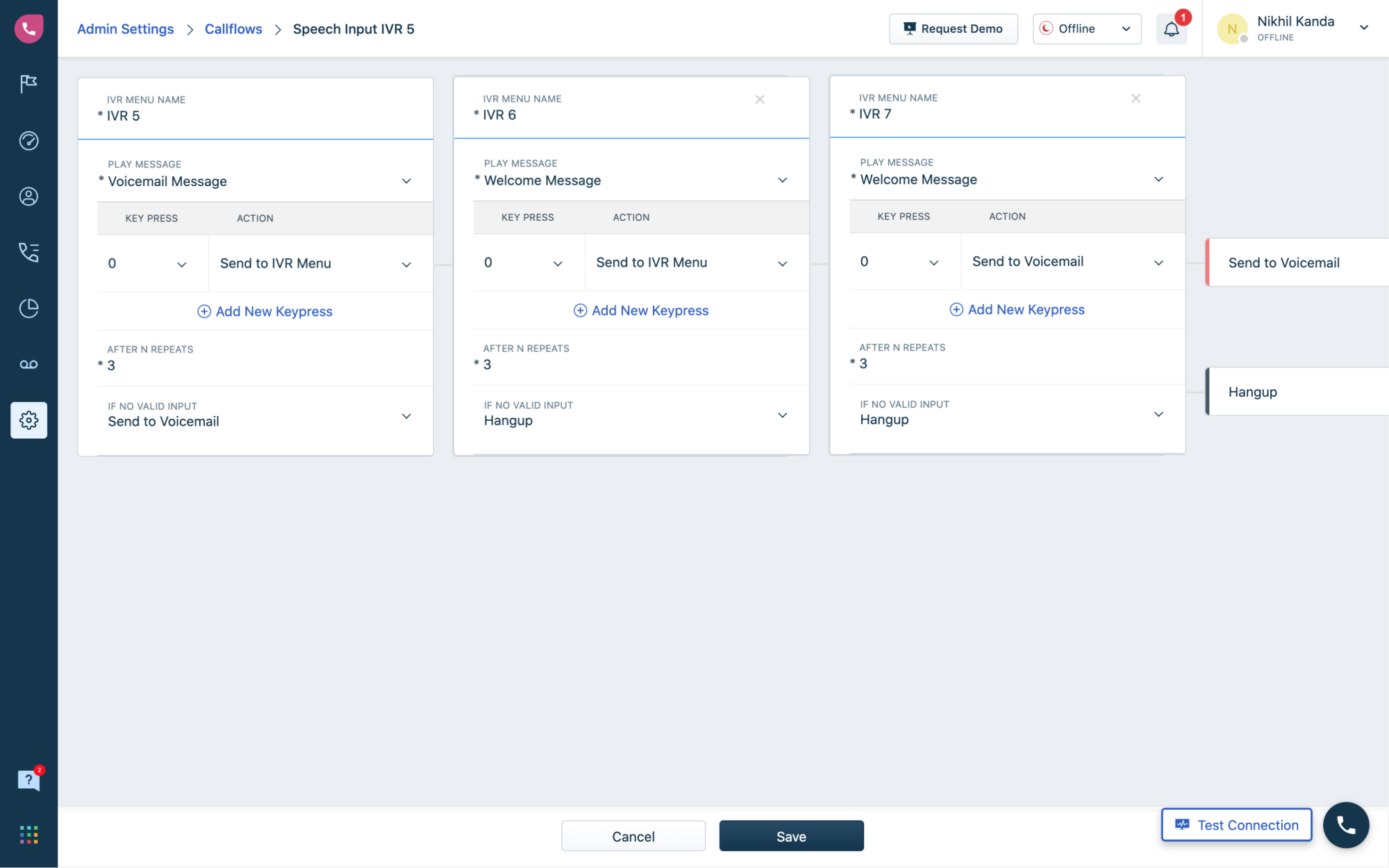Click the Save button
This screenshot has height=868, width=1389.
click(x=791, y=836)
